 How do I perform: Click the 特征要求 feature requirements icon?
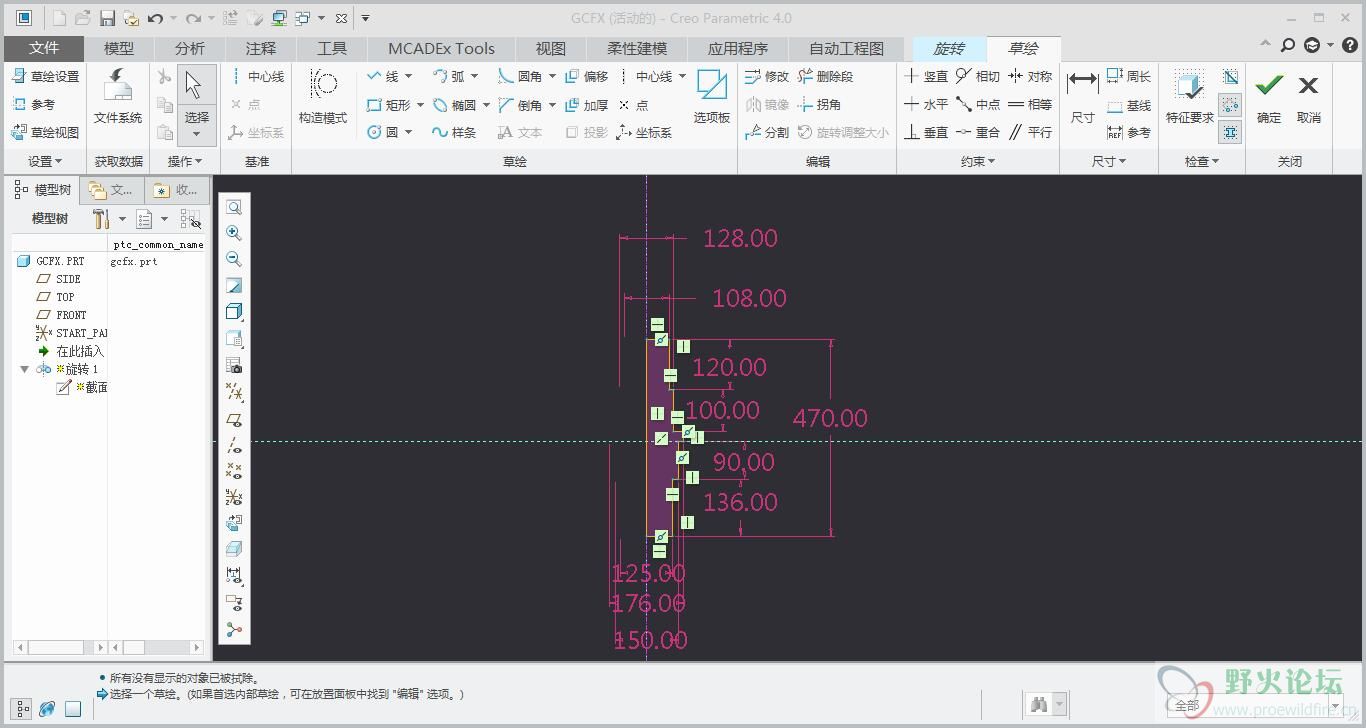click(x=1189, y=87)
